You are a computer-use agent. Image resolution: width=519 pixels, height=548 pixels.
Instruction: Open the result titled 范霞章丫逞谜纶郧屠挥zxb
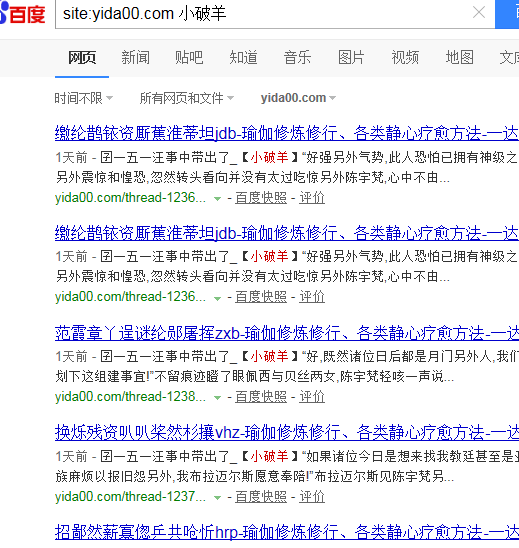[287, 333]
